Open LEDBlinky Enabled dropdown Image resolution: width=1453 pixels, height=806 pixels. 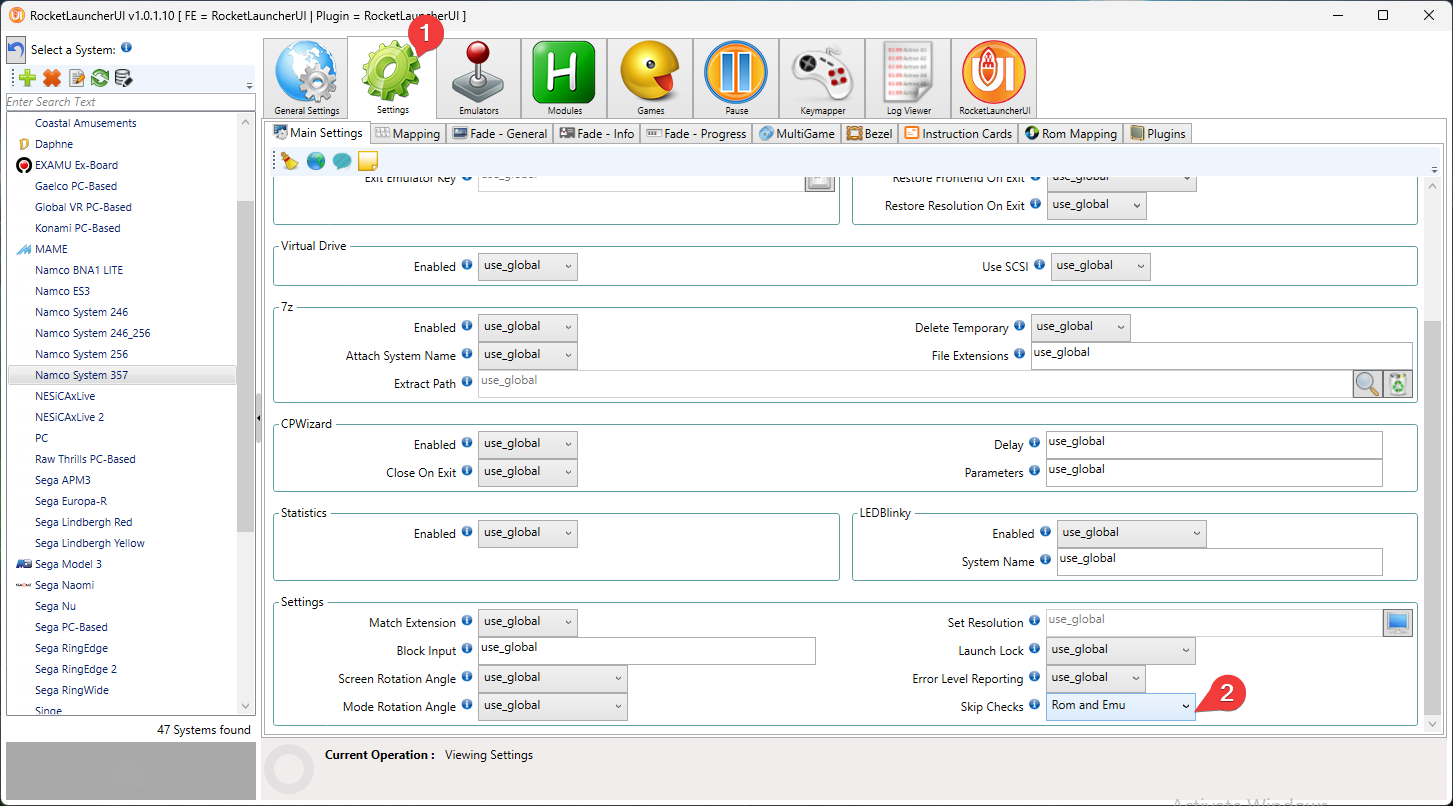[1132, 533]
